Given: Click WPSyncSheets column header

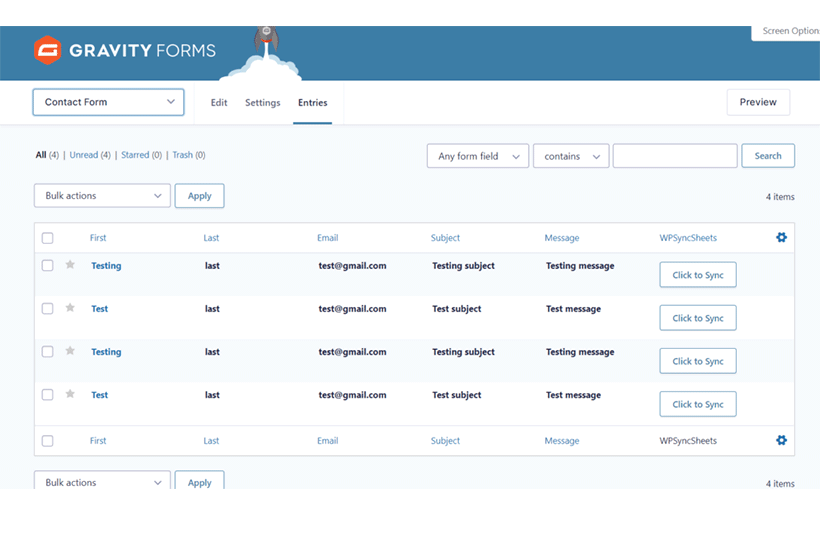Looking at the screenshot, I should point(688,238).
